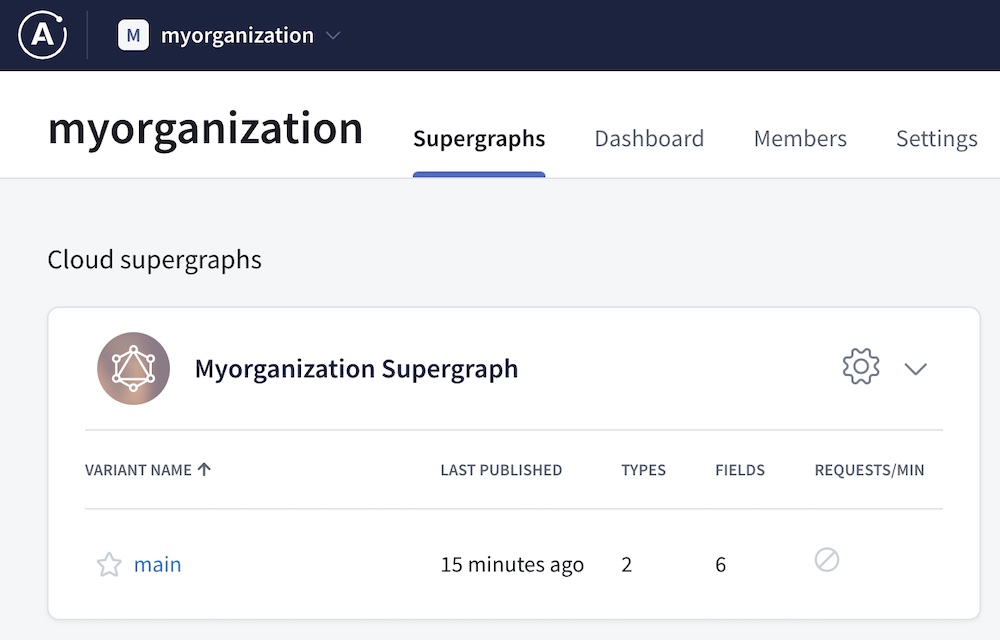
Task: Click the fields count 6 for main
Action: point(721,565)
